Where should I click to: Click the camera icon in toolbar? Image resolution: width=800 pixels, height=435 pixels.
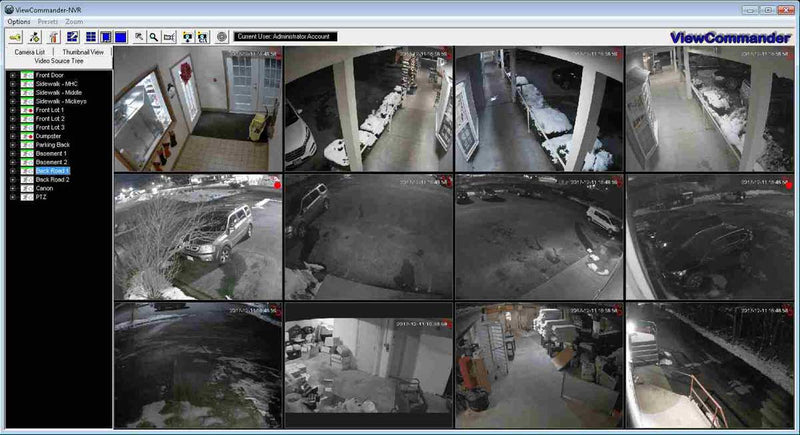point(171,36)
